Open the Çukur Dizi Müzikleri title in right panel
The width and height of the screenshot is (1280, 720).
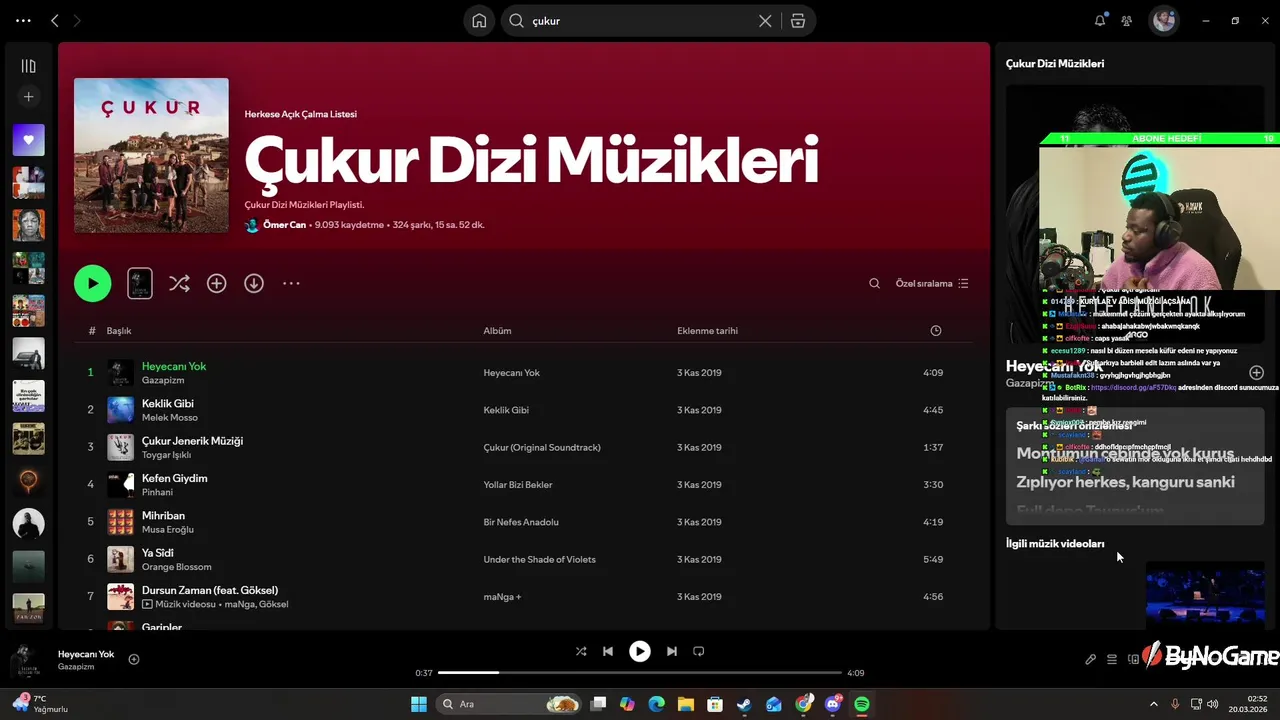(1055, 64)
